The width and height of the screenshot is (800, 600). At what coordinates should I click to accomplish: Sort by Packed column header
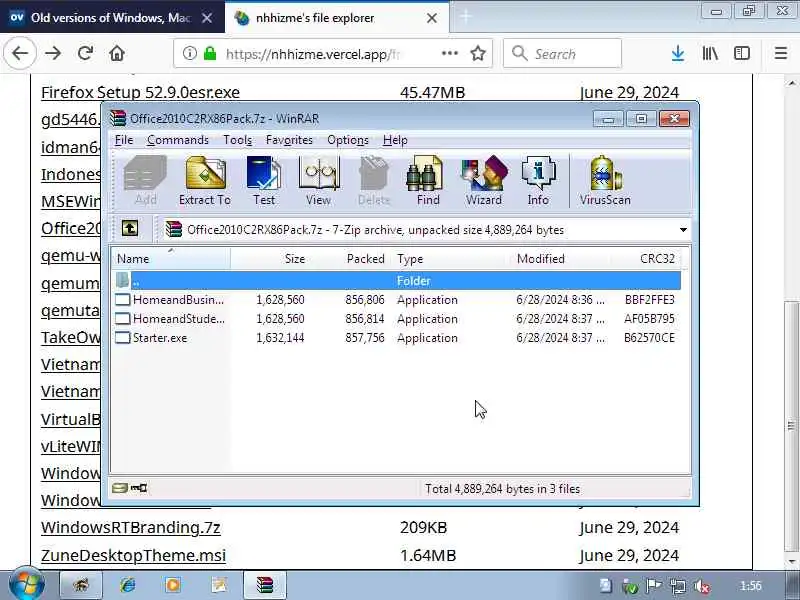click(348, 259)
